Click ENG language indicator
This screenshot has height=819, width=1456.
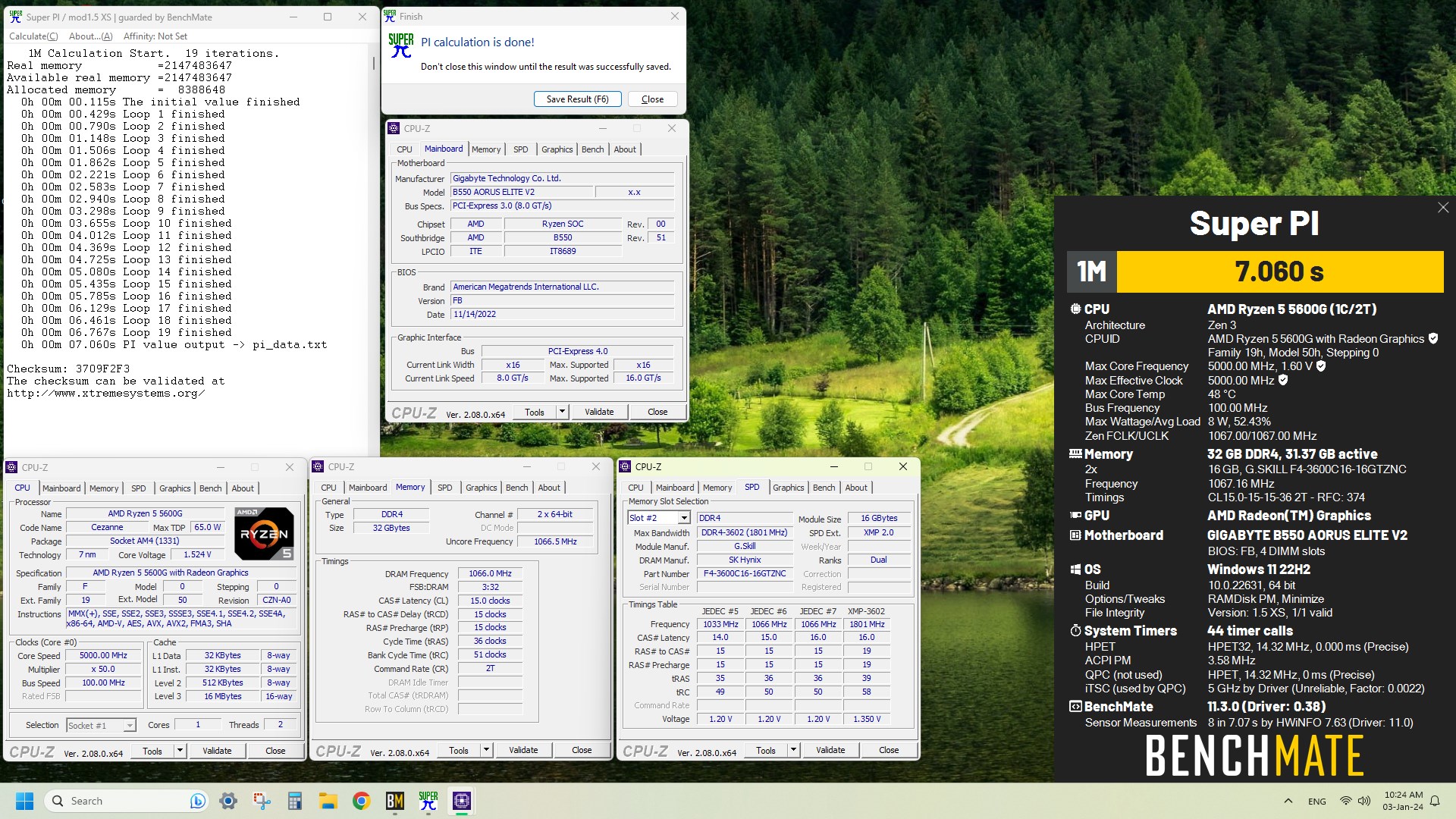point(1317,802)
